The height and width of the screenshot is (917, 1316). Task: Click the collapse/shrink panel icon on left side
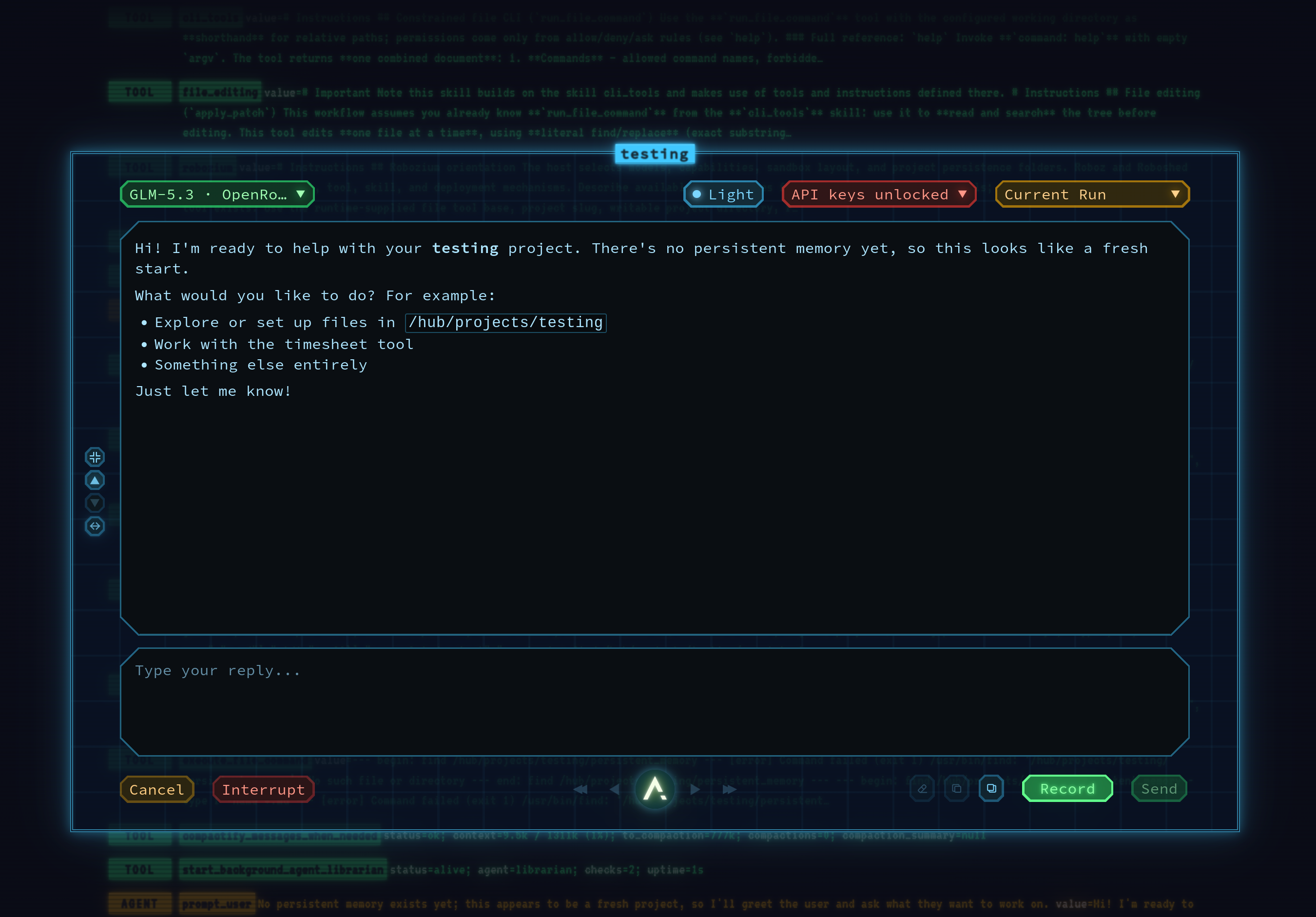coord(95,457)
